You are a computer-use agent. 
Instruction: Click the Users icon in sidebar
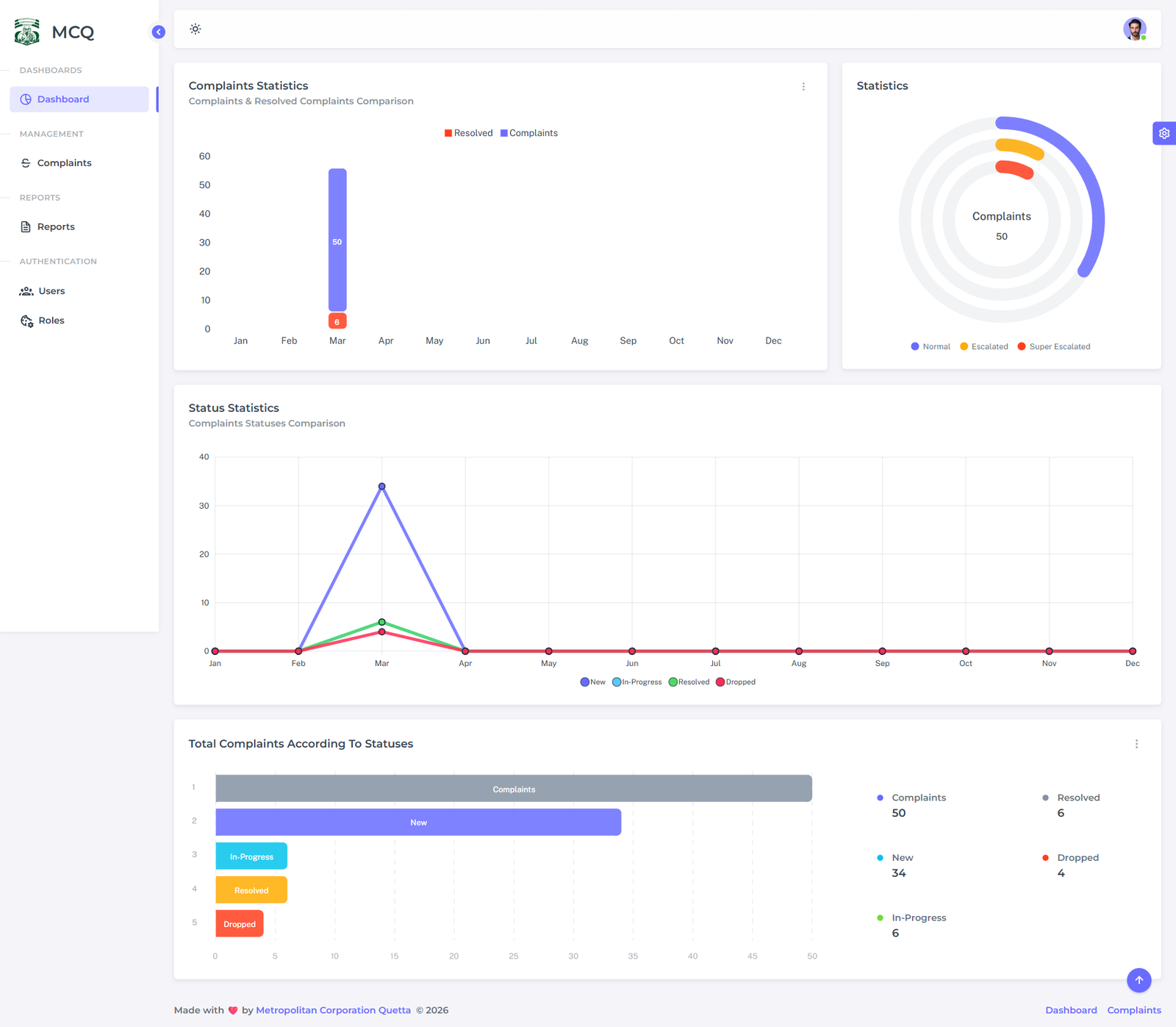click(26, 291)
